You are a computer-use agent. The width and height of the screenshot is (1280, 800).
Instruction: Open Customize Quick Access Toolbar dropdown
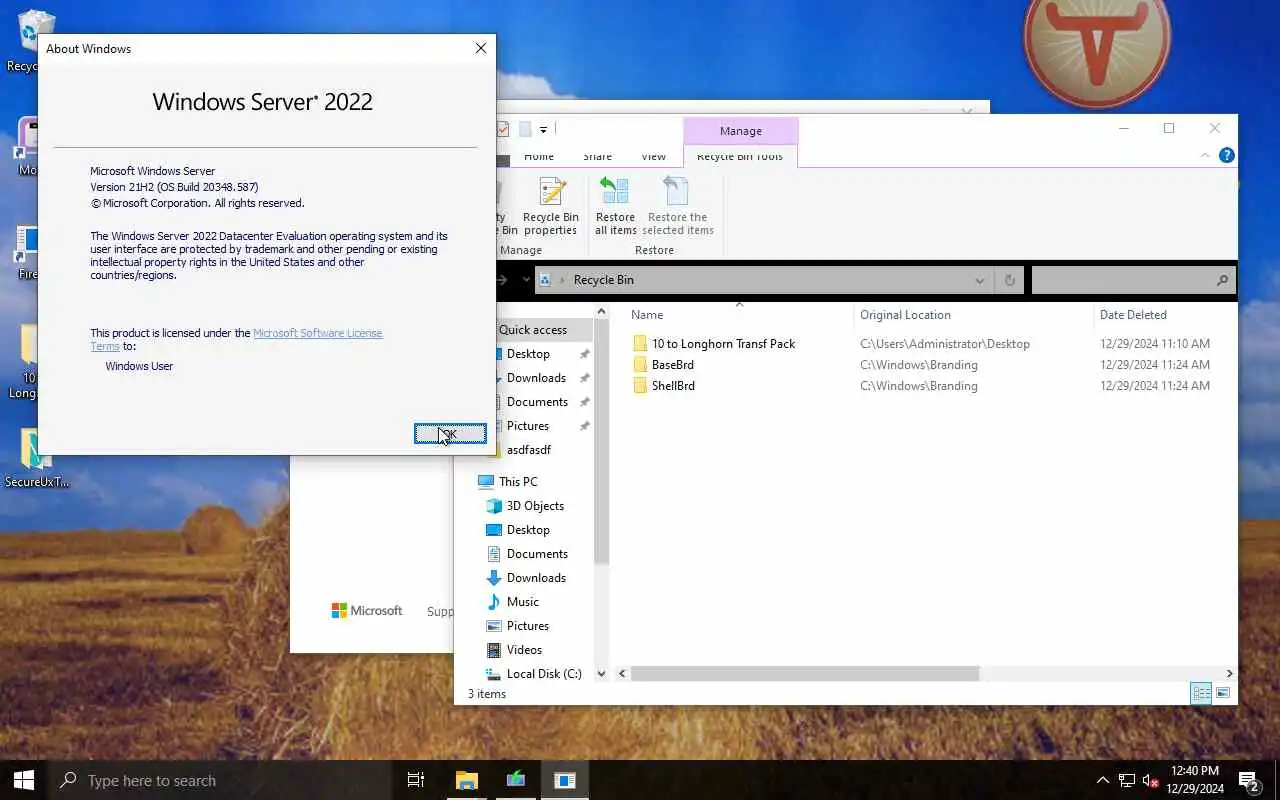543,129
